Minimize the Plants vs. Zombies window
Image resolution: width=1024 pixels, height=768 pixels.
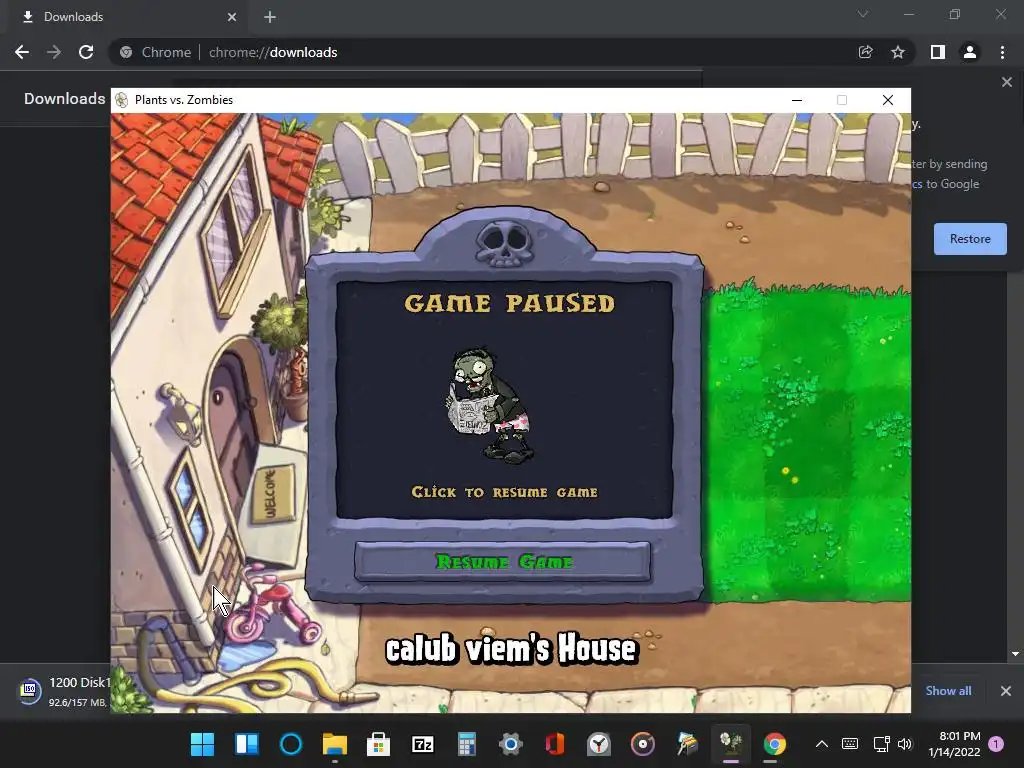(797, 100)
